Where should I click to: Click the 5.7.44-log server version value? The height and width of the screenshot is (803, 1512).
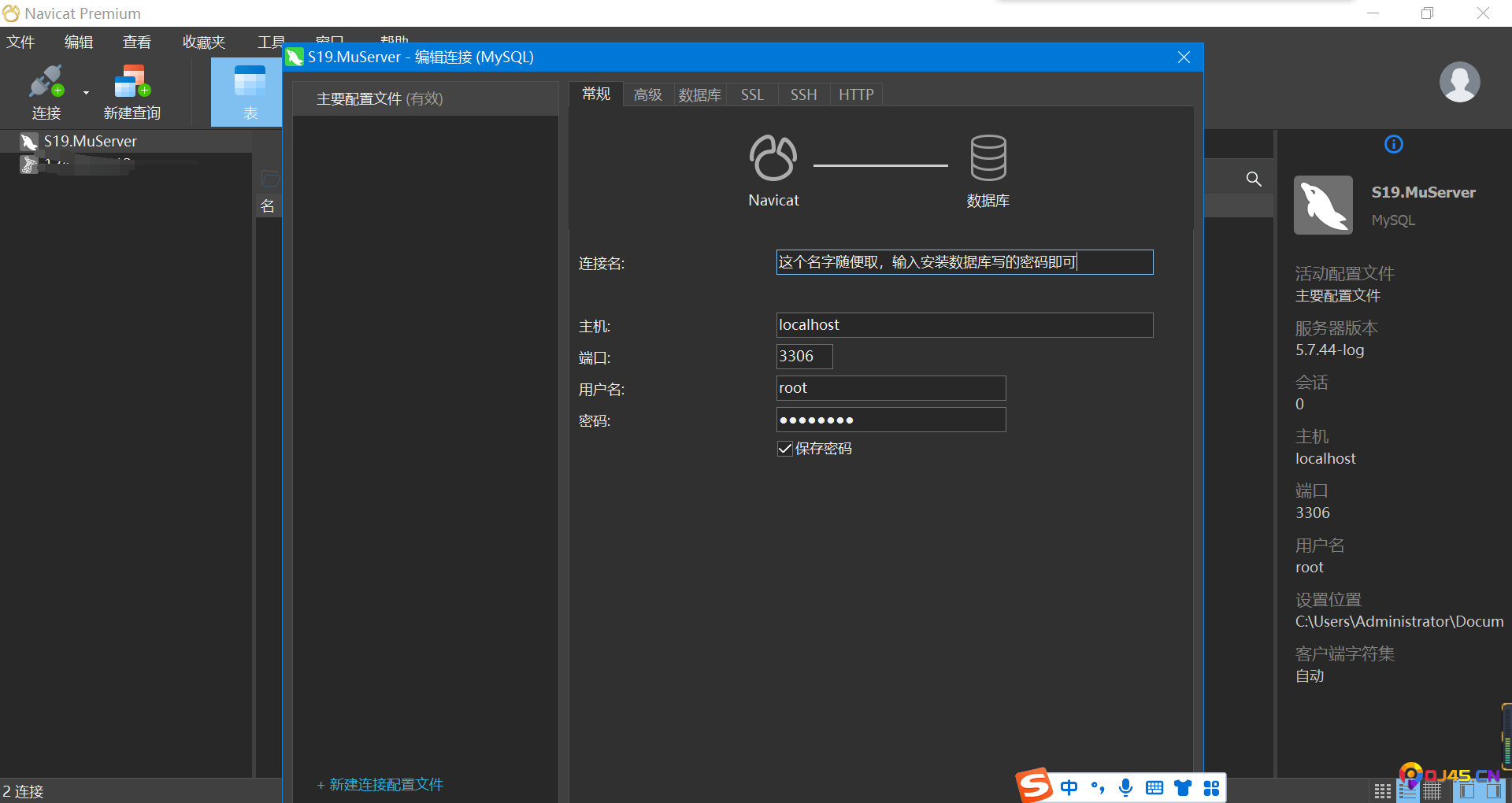tap(1329, 350)
